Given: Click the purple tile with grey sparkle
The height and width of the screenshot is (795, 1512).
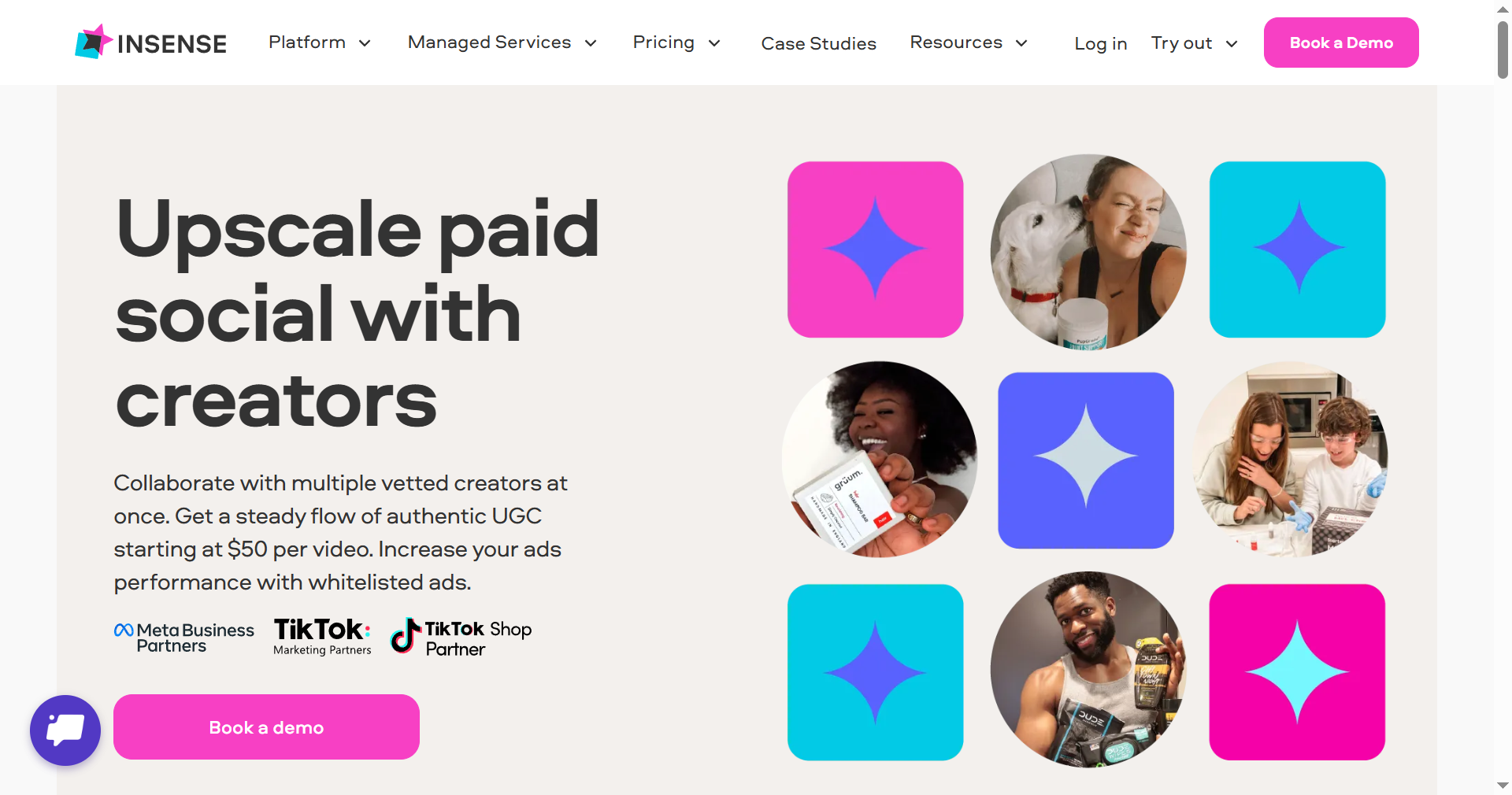Looking at the screenshot, I should pyautogui.click(x=1085, y=460).
